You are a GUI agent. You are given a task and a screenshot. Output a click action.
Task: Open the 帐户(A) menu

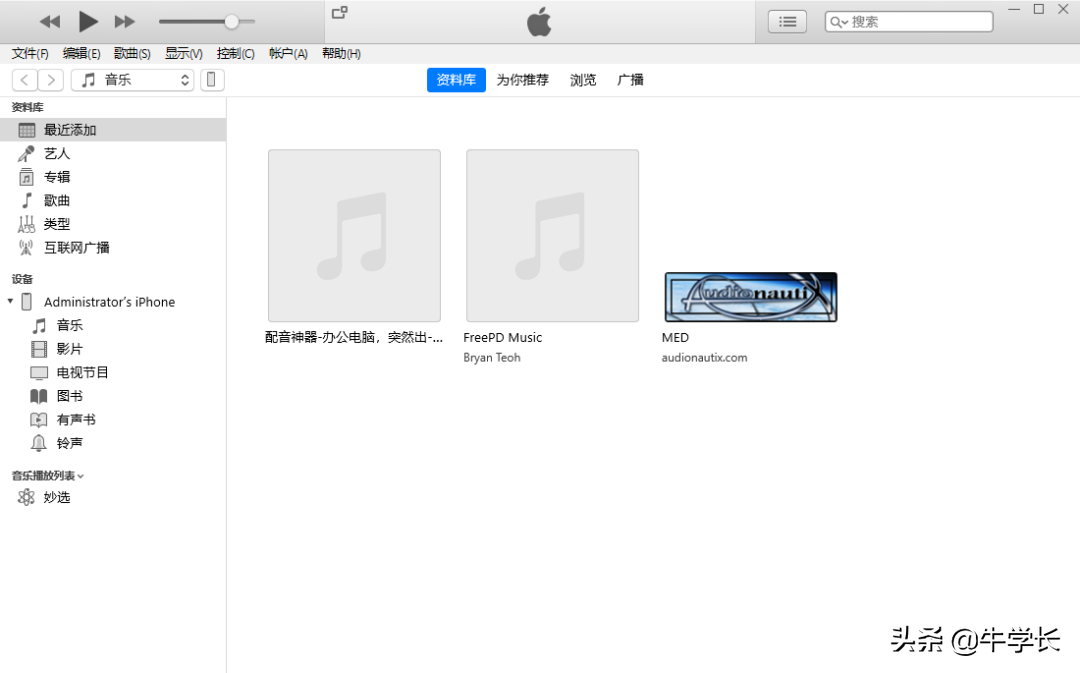288,54
